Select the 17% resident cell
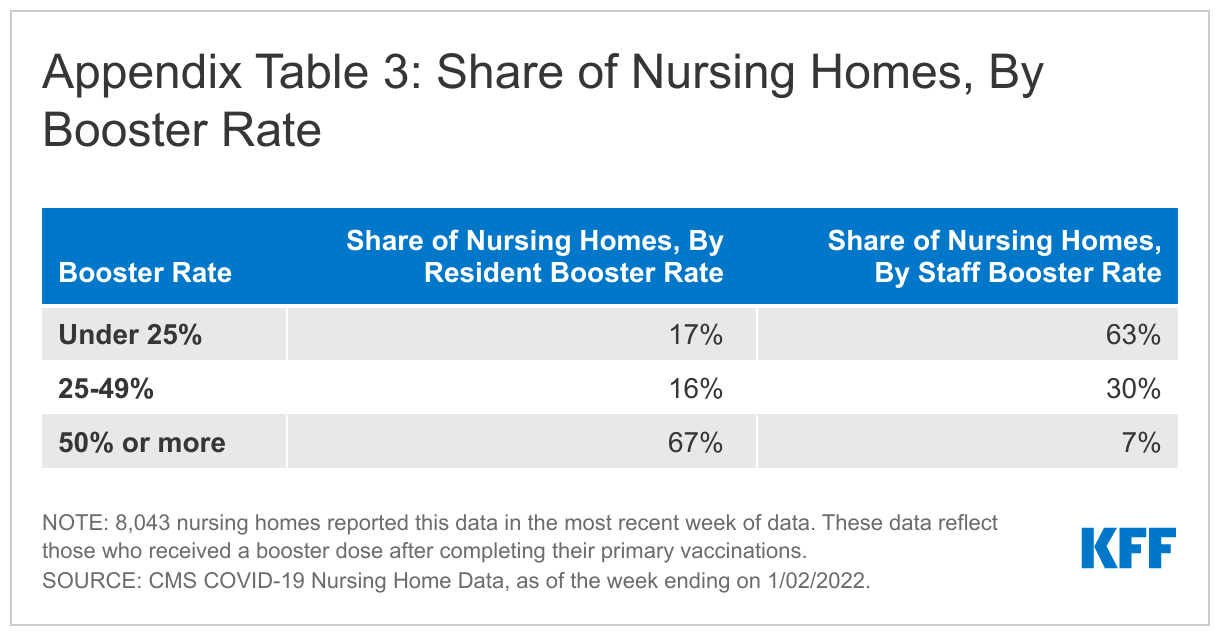Image resolution: width=1220 pixels, height=636 pixels. pos(696,335)
